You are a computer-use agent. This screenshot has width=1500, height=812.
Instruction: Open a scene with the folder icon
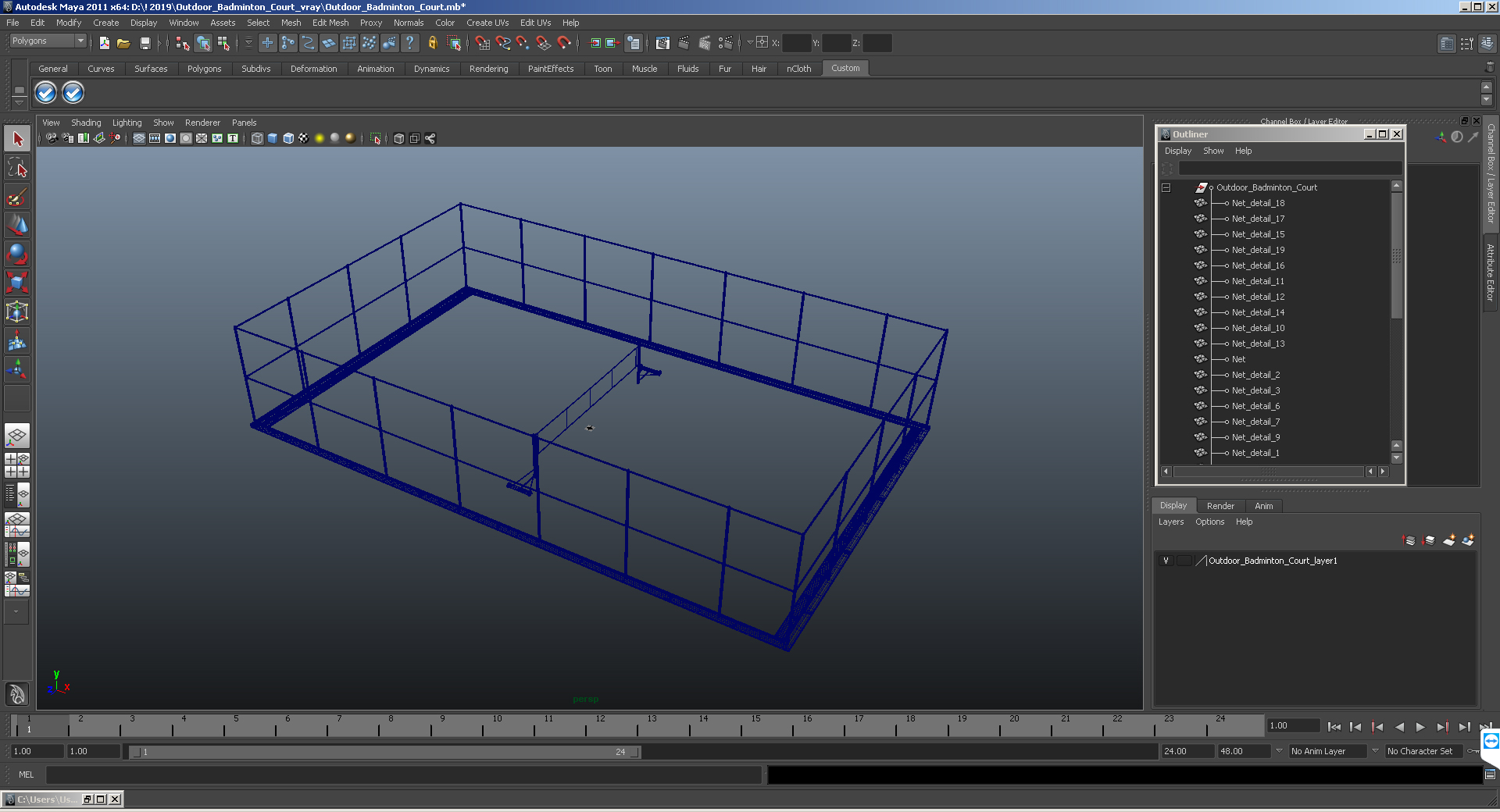coord(123,43)
